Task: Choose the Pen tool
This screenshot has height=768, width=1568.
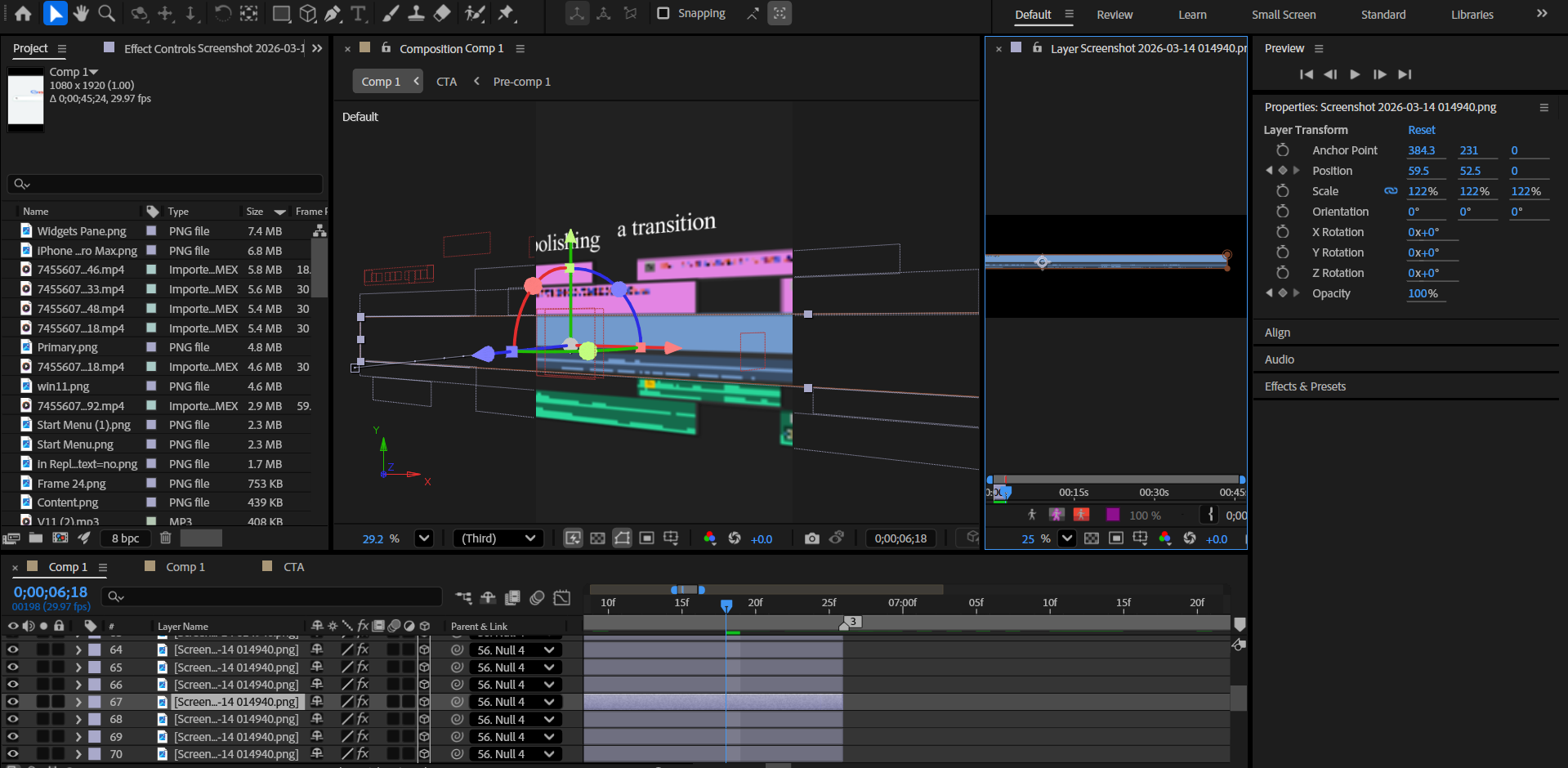Action: coord(333,13)
